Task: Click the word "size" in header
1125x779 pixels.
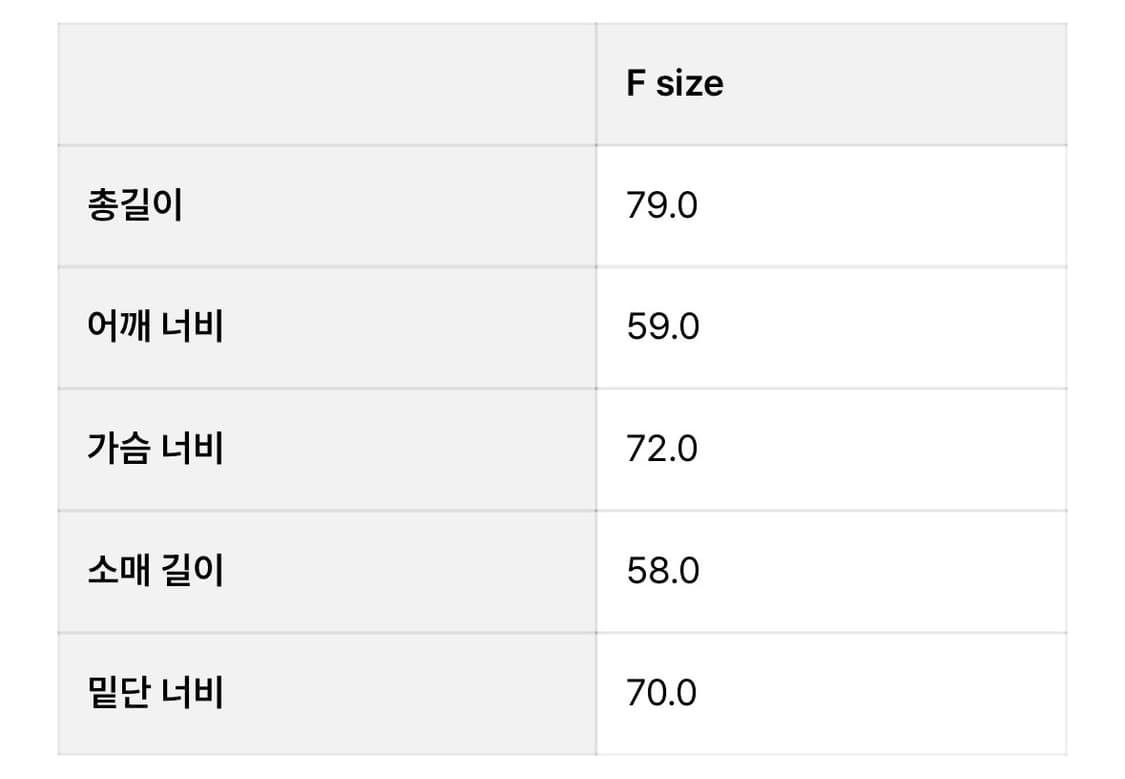Action: click(689, 84)
